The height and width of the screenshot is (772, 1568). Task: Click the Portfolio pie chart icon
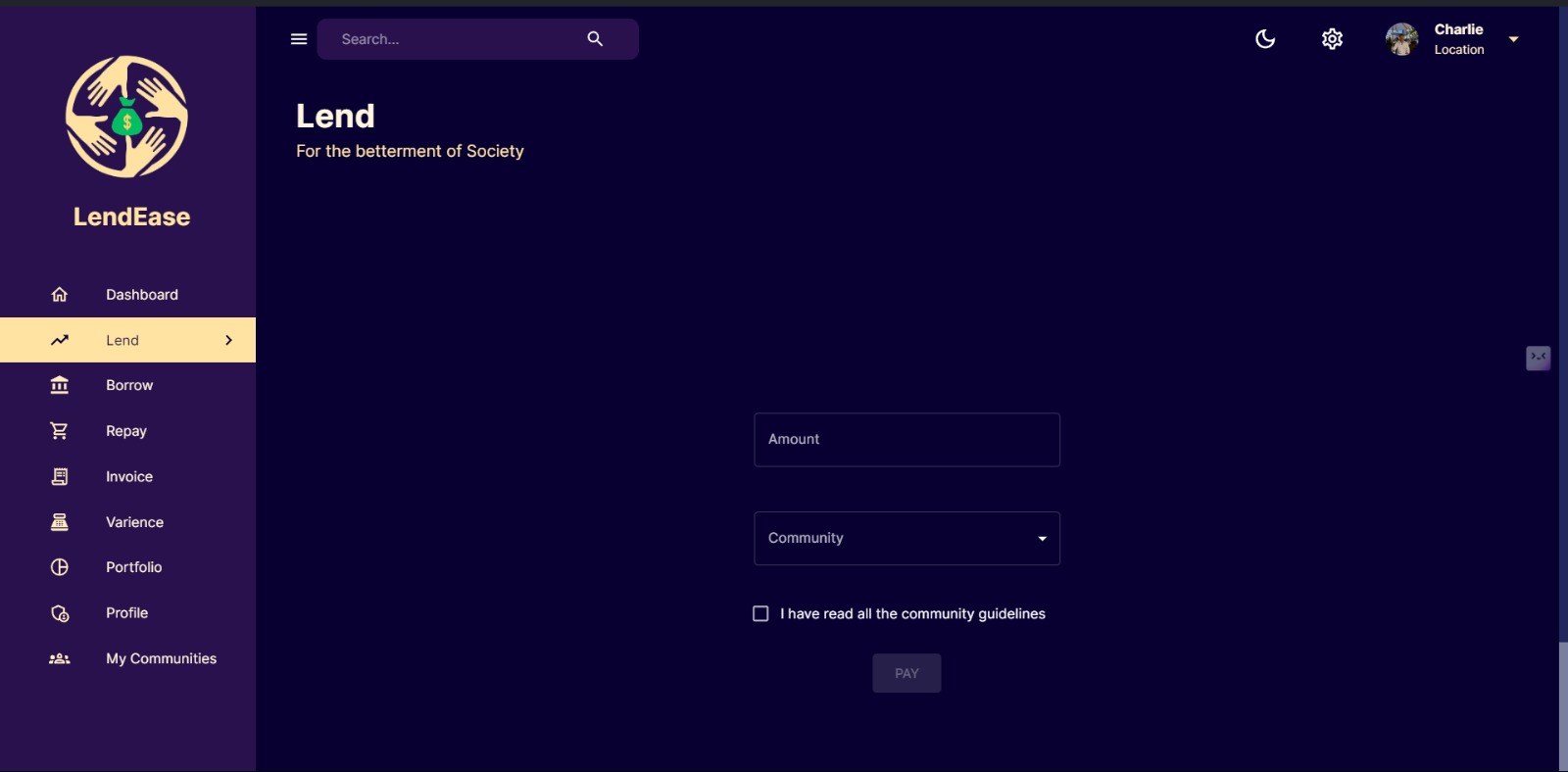coord(60,567)
